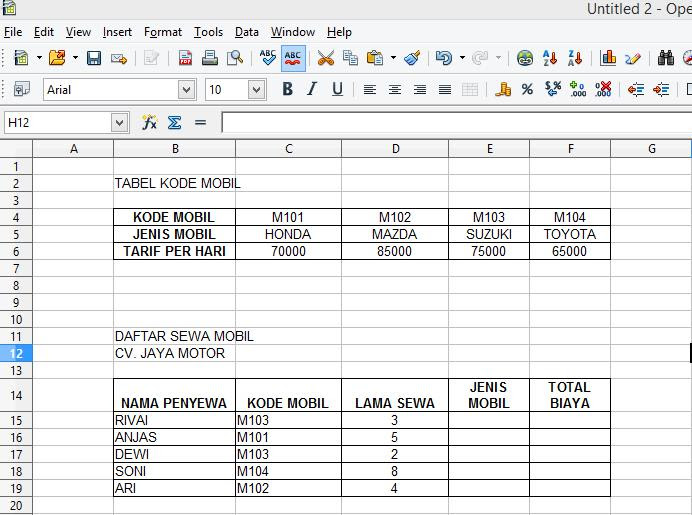Insert a Chart using the bar chart icon

[x=608, y=58]
